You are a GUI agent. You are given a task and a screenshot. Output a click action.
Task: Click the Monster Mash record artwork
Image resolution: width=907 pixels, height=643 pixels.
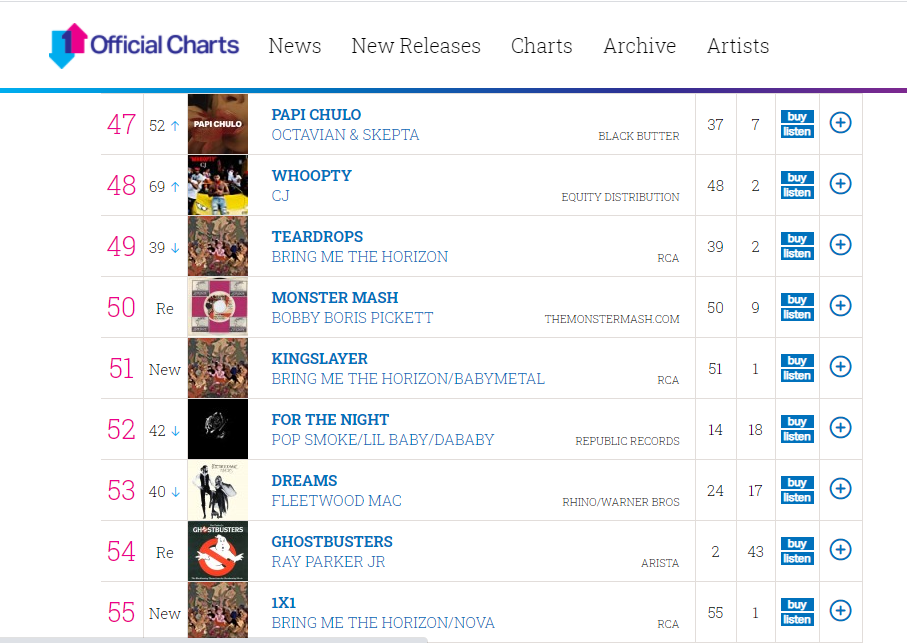(218, 307)
